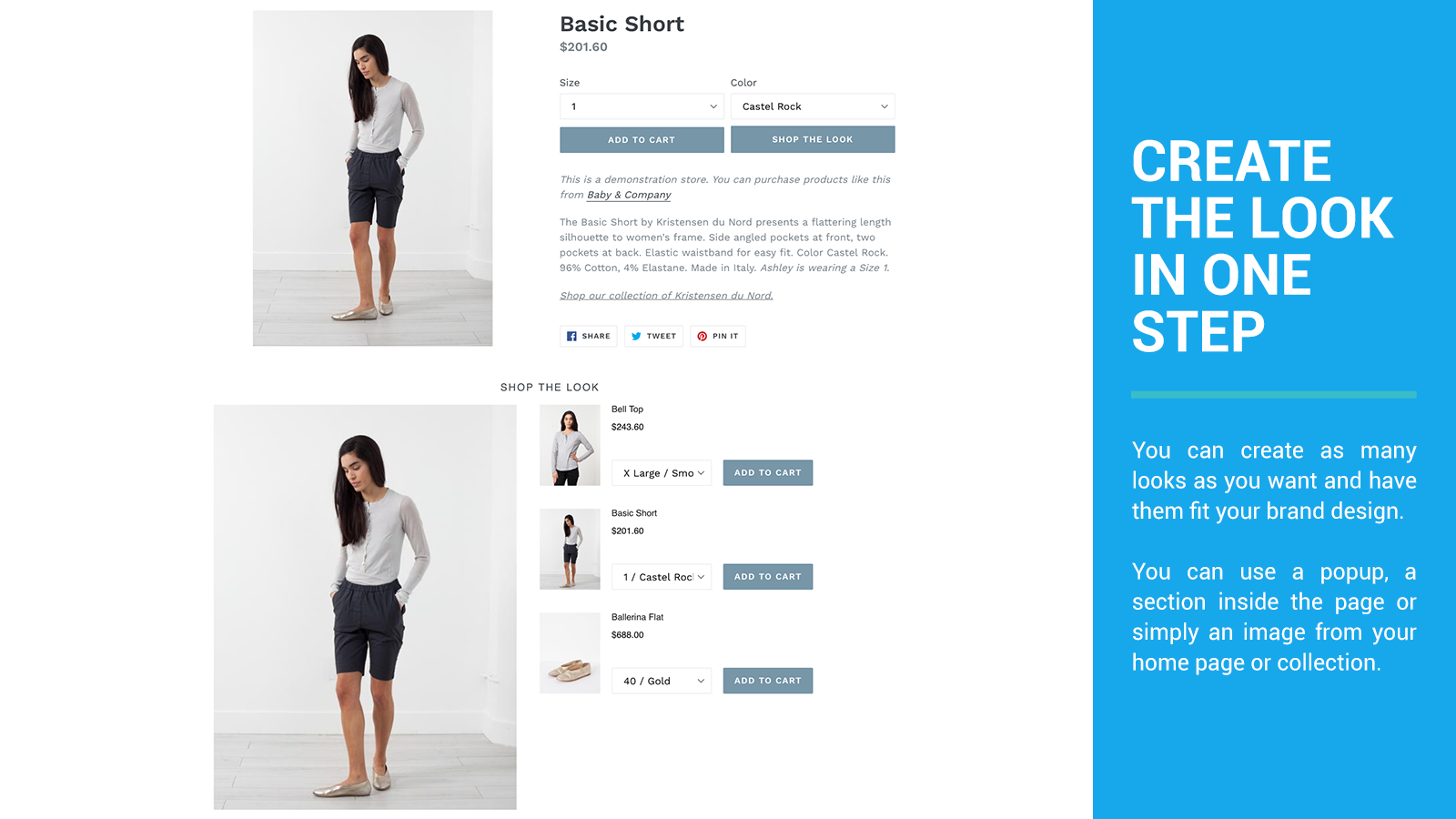Click the Twitter Tweet icon button

[x=653, y=336]
